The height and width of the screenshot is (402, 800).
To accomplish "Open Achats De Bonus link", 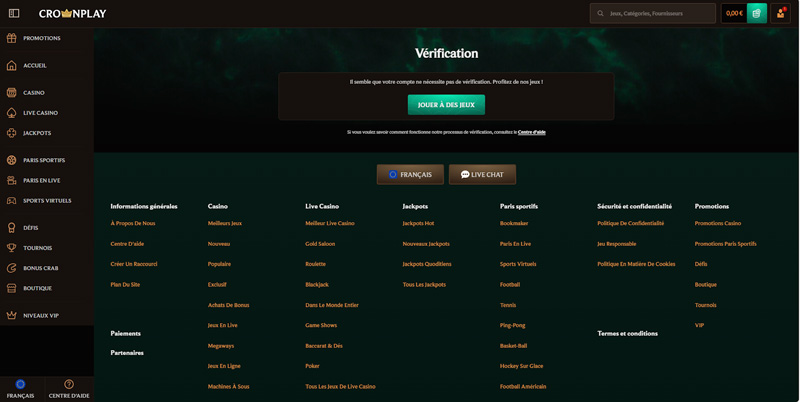I will click(229, 305).
